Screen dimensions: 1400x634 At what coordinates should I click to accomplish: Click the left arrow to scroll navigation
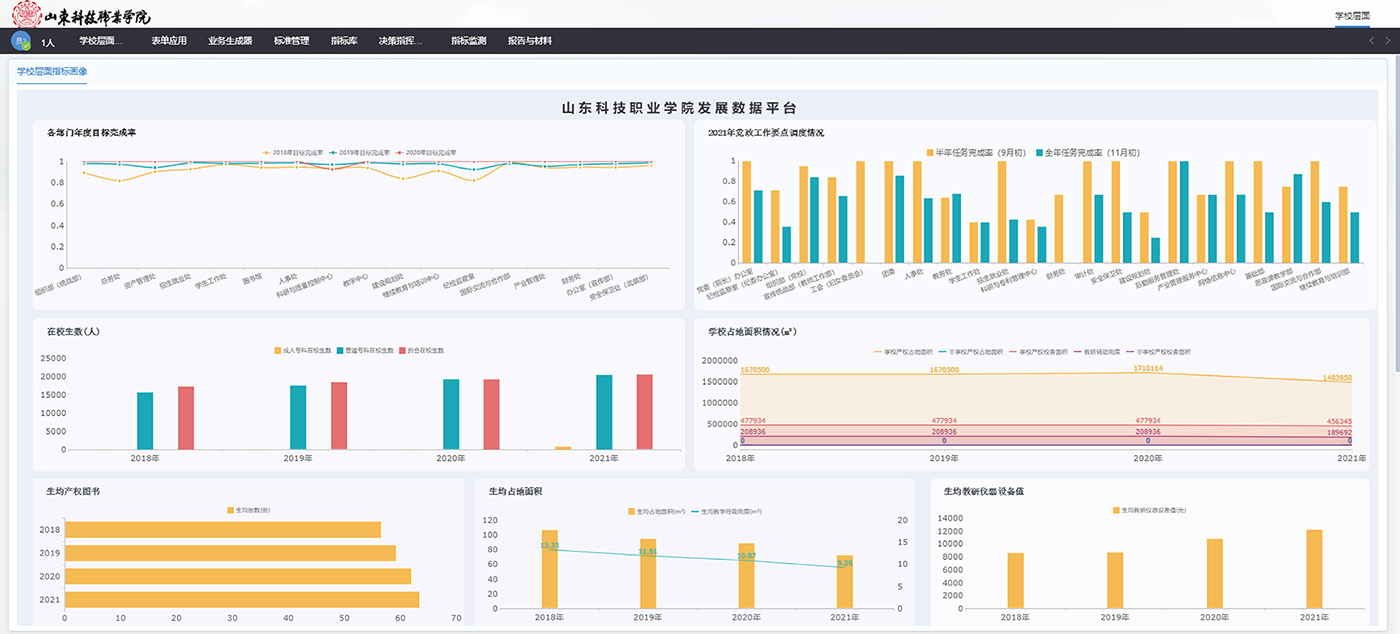click(1372, 41)
